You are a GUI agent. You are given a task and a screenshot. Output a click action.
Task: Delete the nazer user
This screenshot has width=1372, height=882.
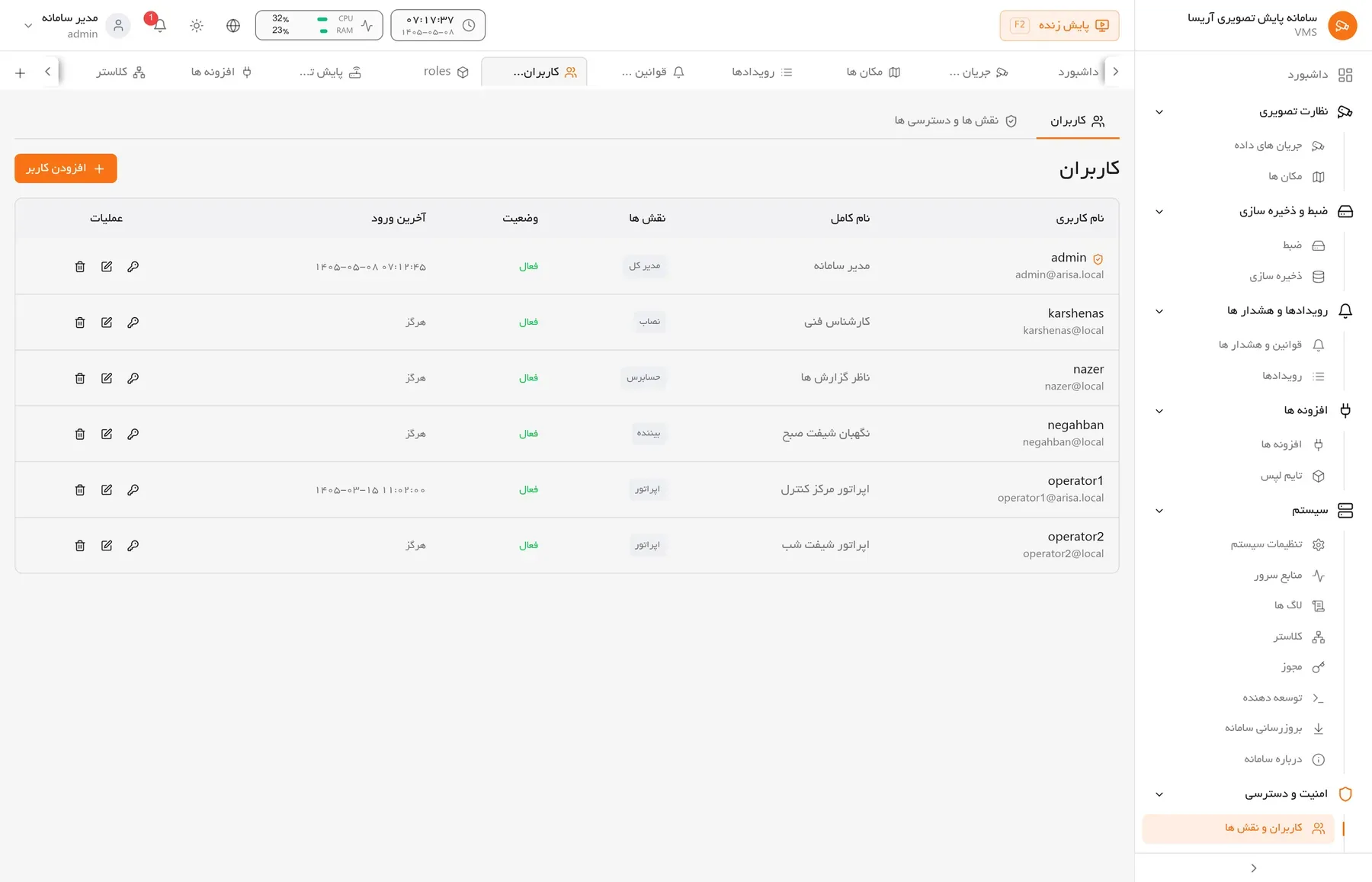pyautogui.click(x=80, y=378)
